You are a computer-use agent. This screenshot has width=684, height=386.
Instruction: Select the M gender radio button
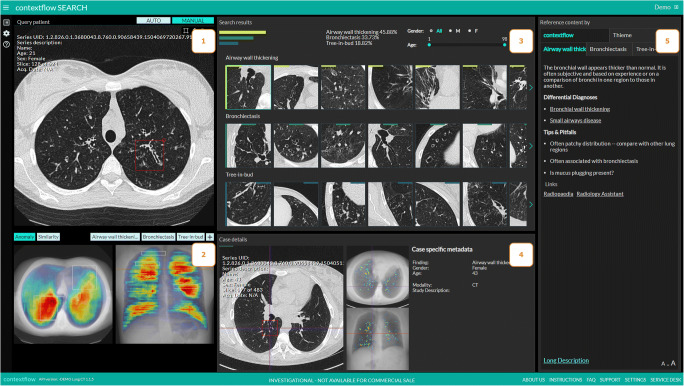450,31
